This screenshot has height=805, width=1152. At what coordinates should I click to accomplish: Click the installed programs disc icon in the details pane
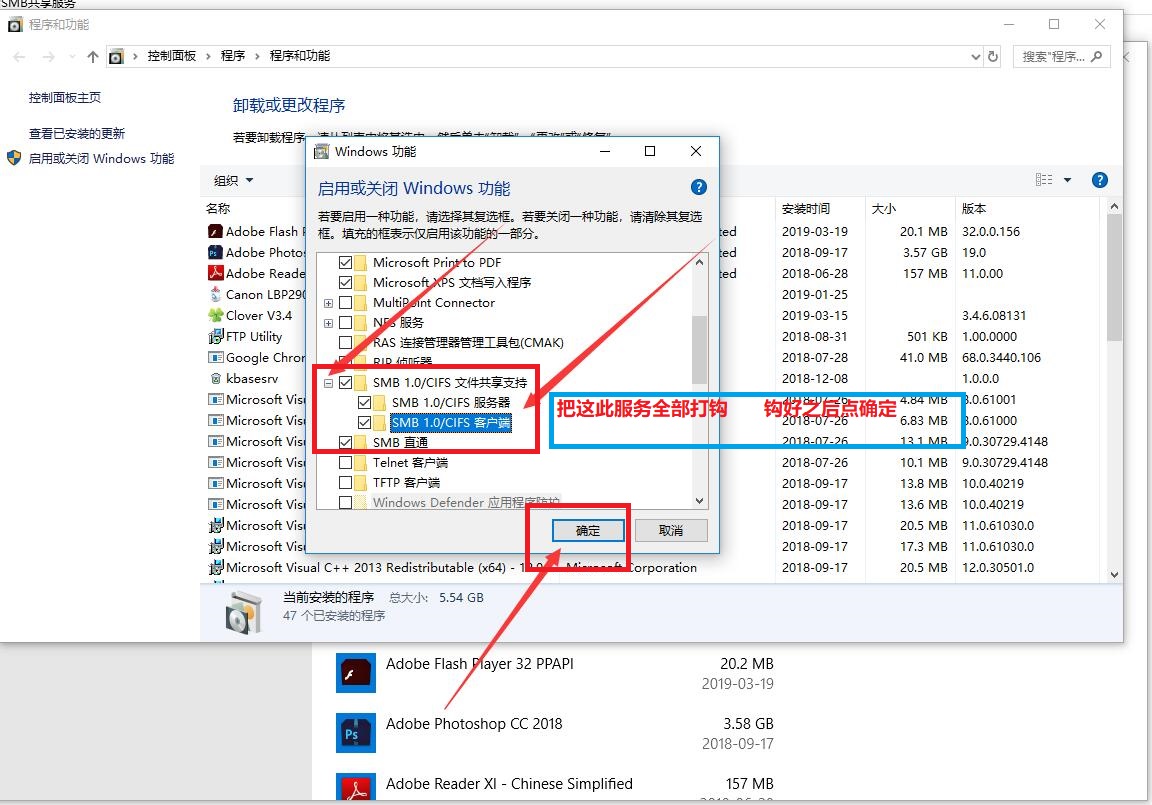click(x=243, y=612)
